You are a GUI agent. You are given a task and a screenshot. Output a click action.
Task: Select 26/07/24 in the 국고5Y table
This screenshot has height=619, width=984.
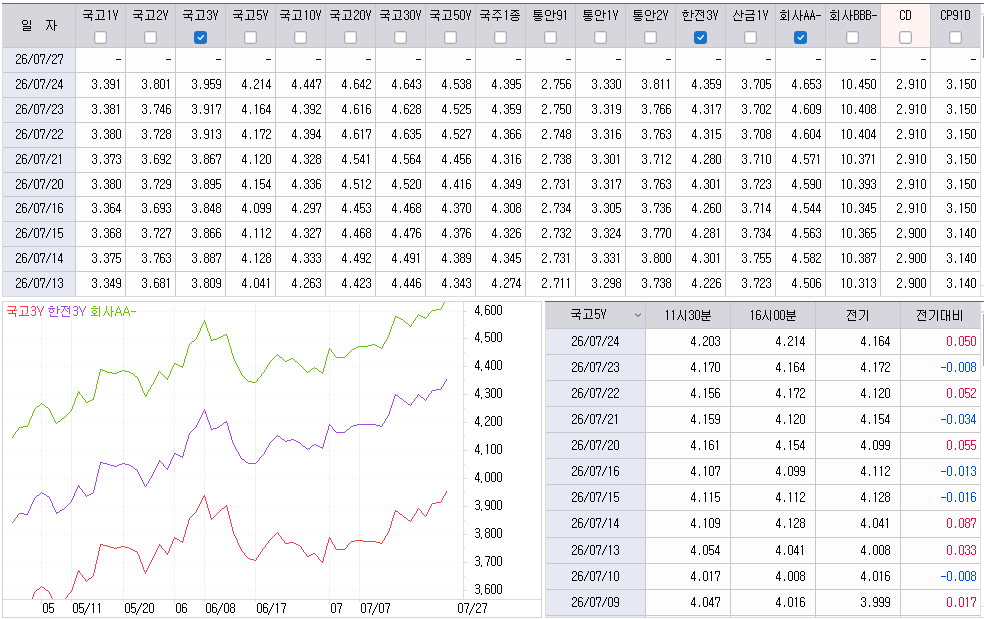[x=595, y=342]
